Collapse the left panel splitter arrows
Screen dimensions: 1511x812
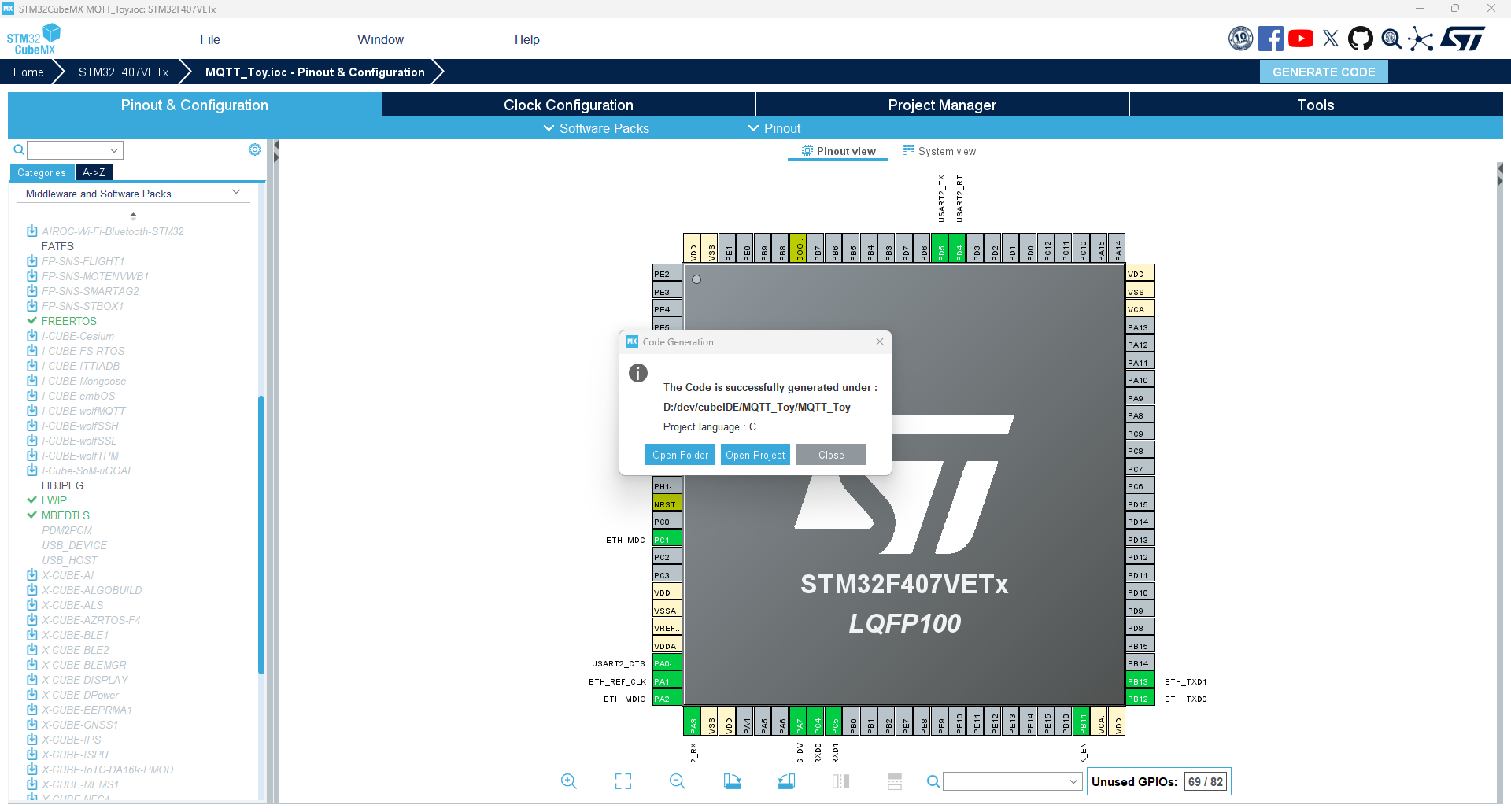[x=276, y=151]
